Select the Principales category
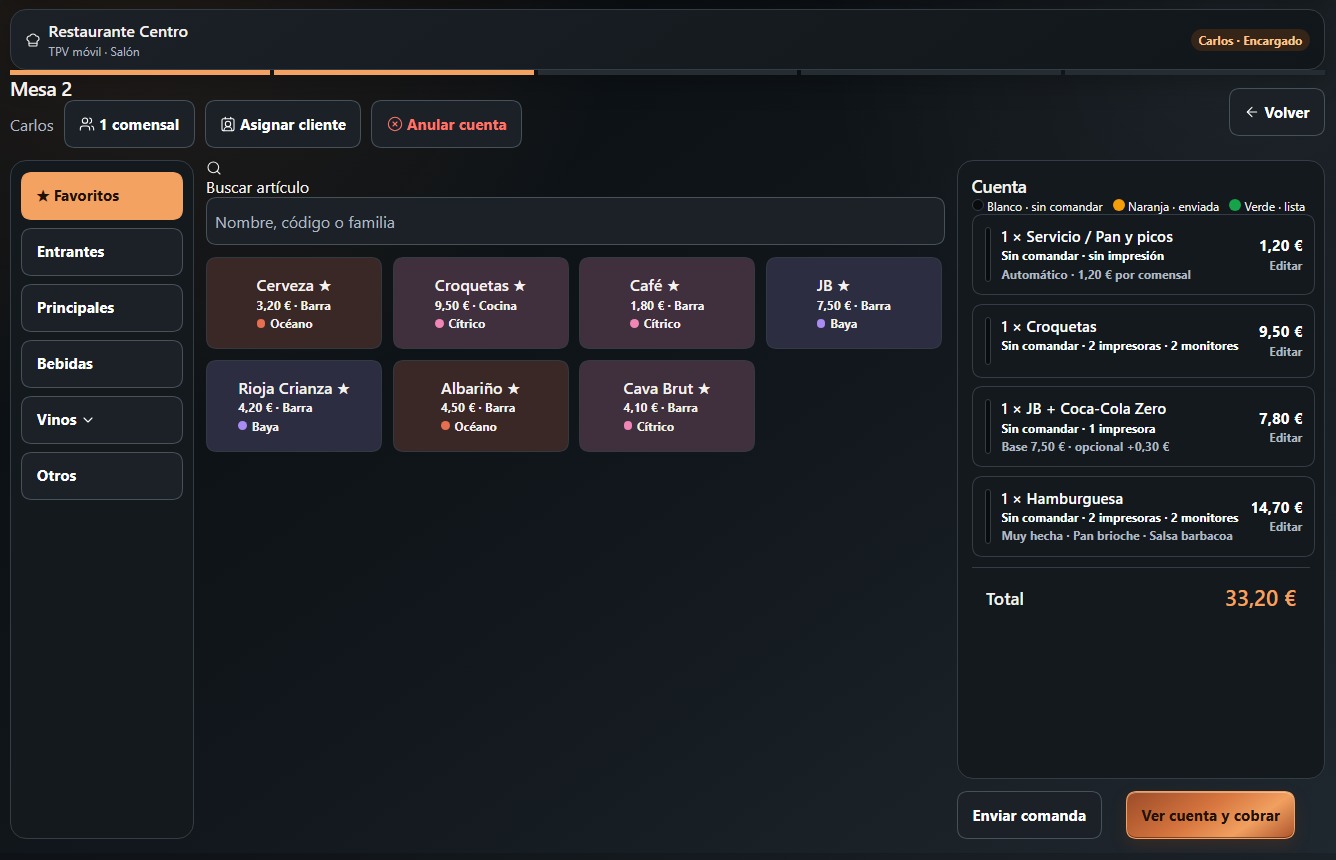Screen dimensions: 1336x860 [102, 308]
